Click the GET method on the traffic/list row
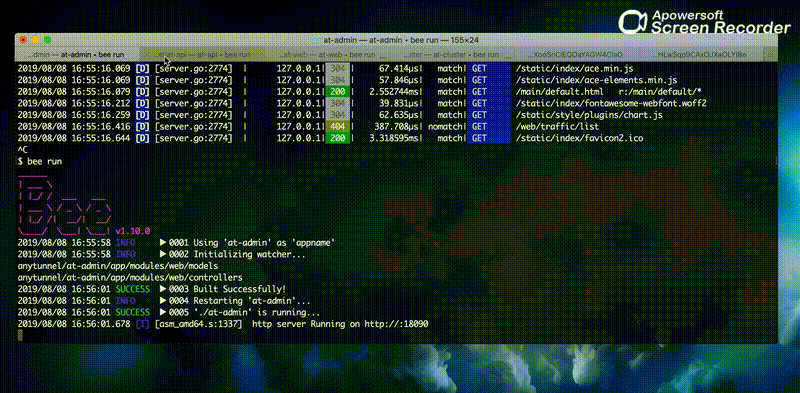This screenshot has width=800, height=393. point(479,127)
